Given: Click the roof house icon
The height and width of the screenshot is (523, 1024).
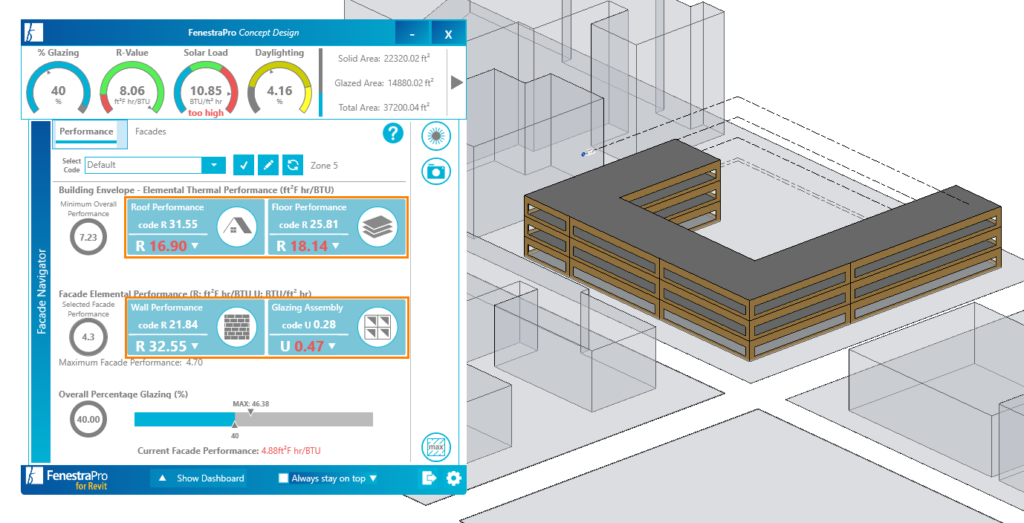Looking at the screenshot, I should pyautogui.click(x=236, y=227).
